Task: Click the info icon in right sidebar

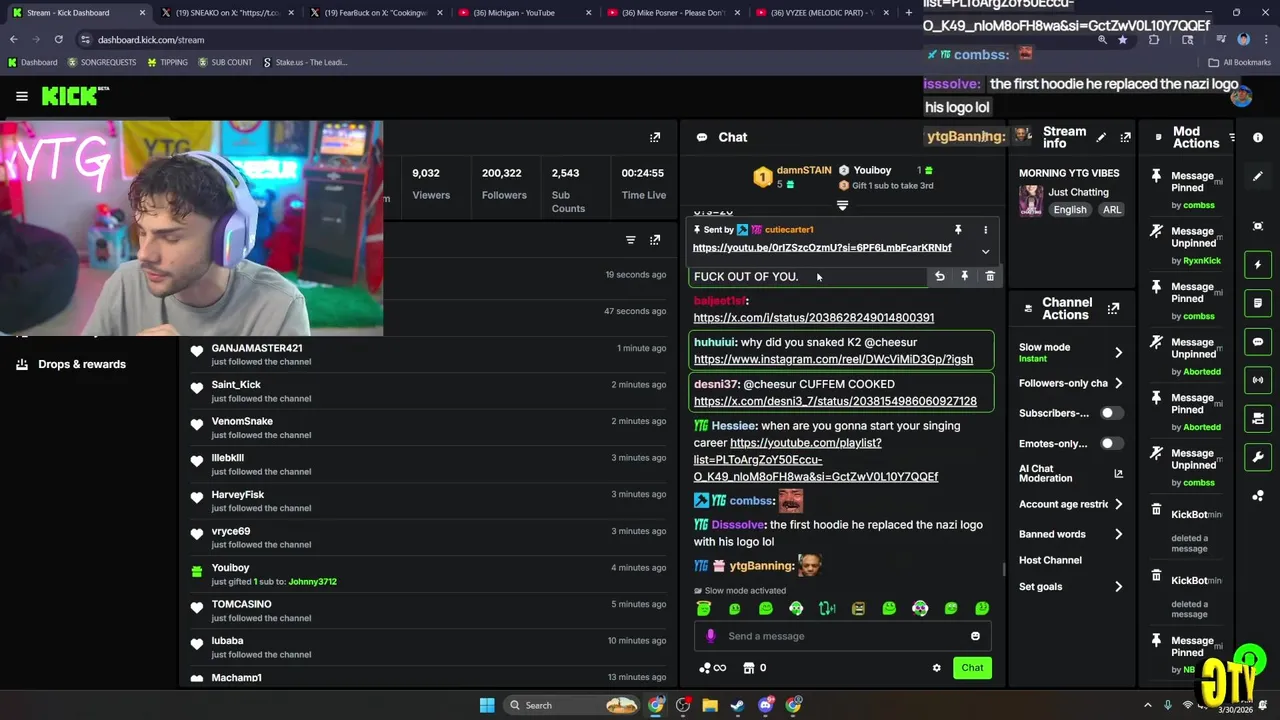Action: tap(1258, 137)
